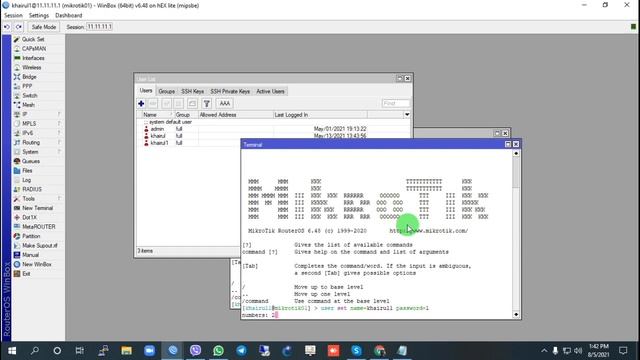Click Terminal scrollbar up arrow
The width and height of the screenshot is (640, 360).
(x=516, y=153)
